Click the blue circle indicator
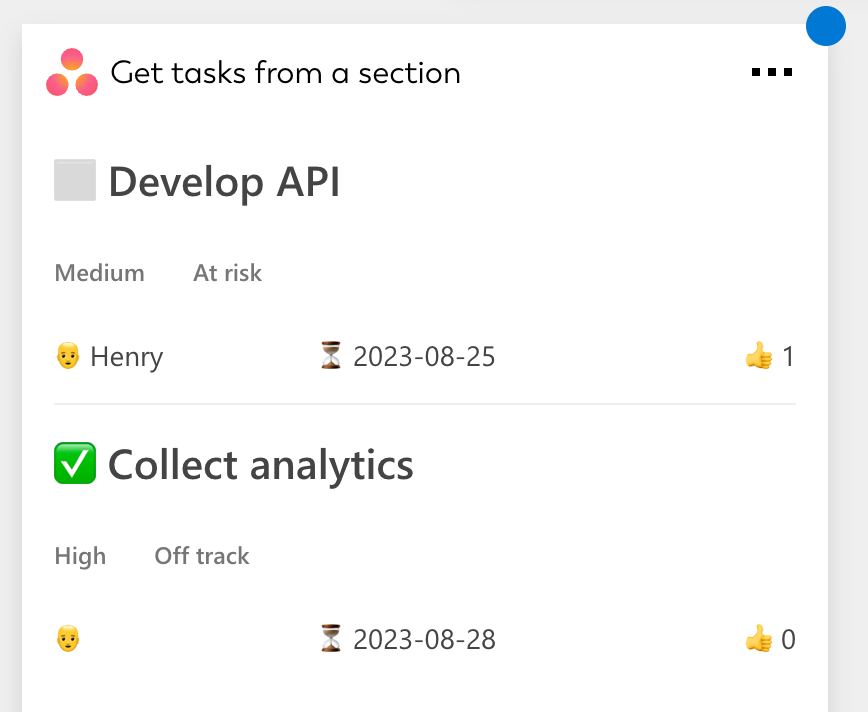The image size is (868, 712). point(826,26)
